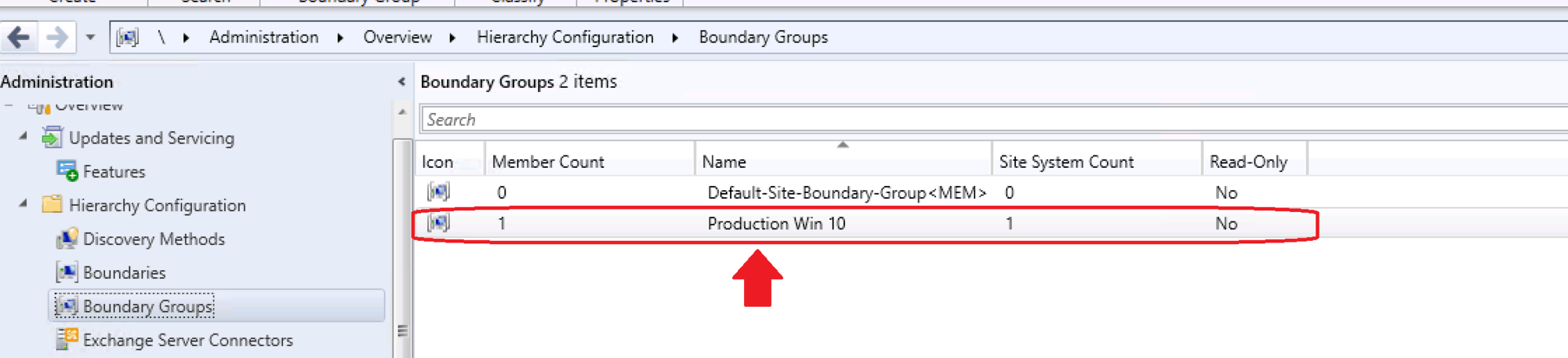This screenshot has height=358, width=1568.
Task: Collapse the Hierarchy Configuration tree node
Action: coord(24,204)
